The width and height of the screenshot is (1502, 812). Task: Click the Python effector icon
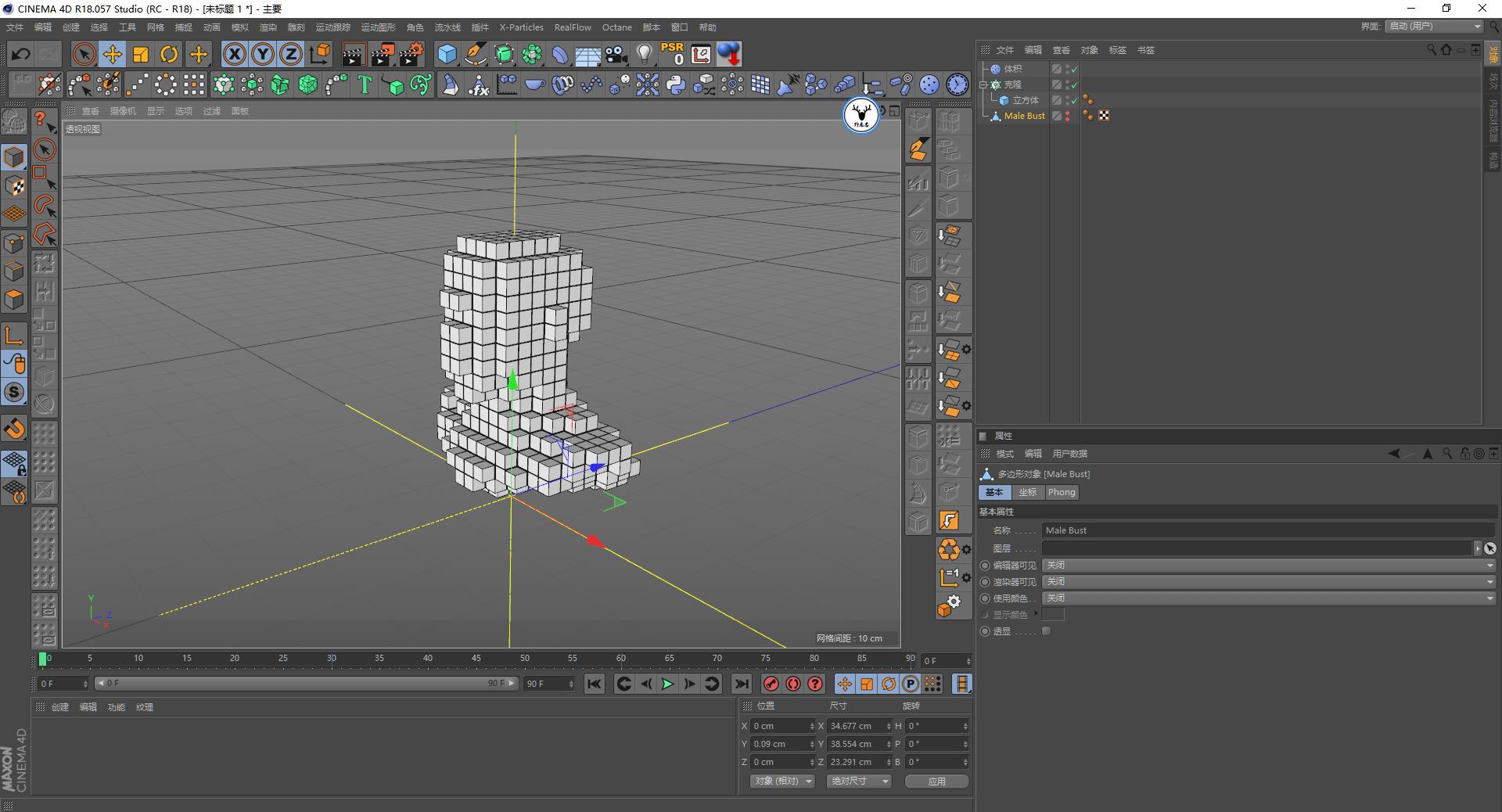point(676,84)
